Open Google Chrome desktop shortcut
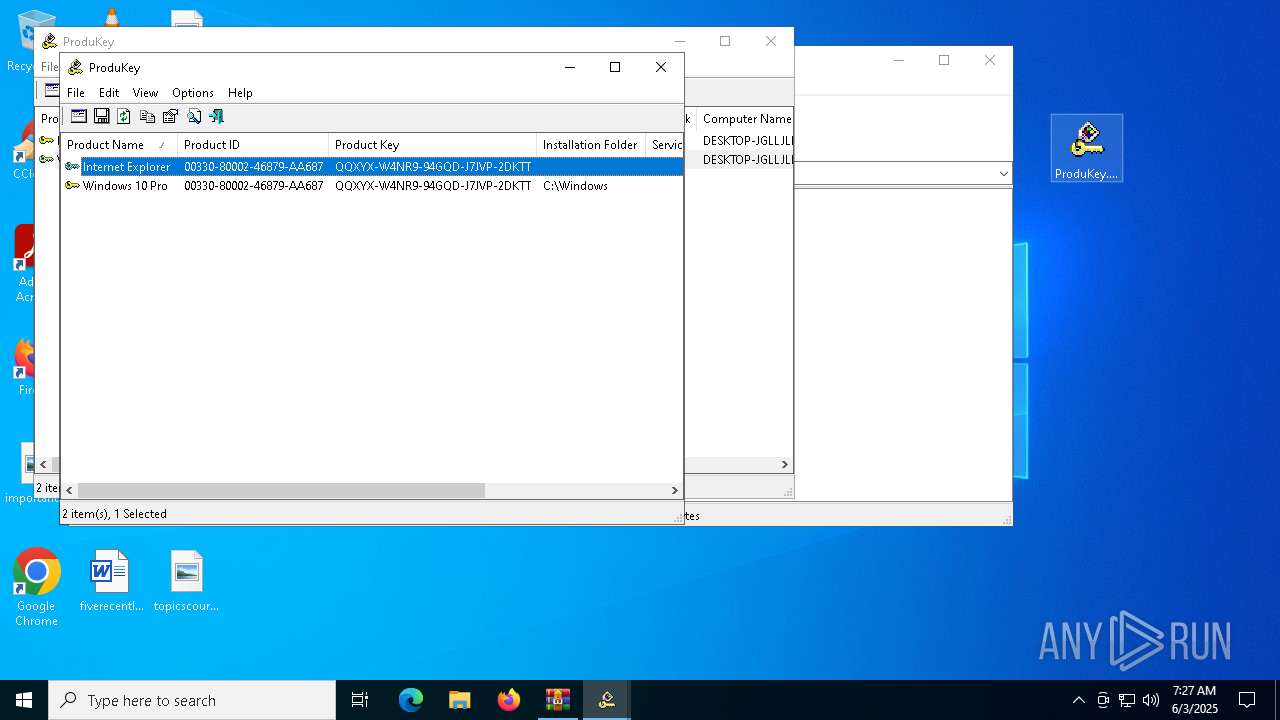This screenshot has height=720, width=1280. tap(36, 588)
